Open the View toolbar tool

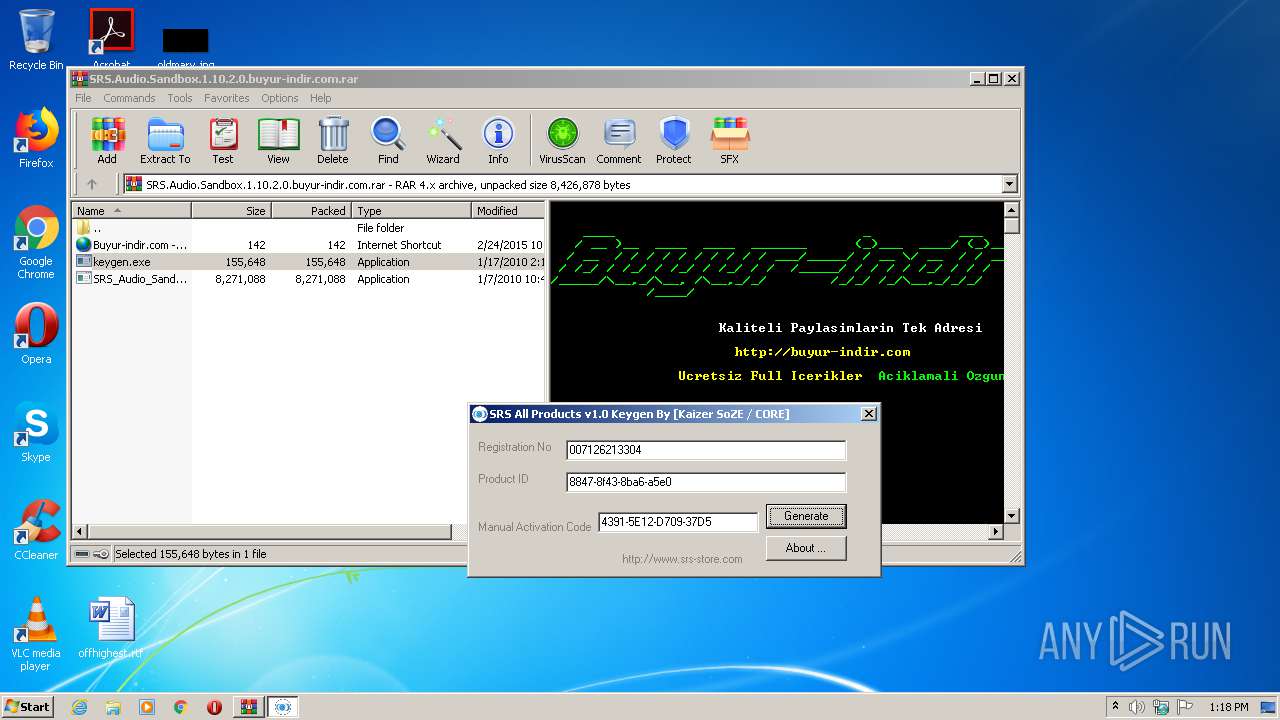pos(278,141)
